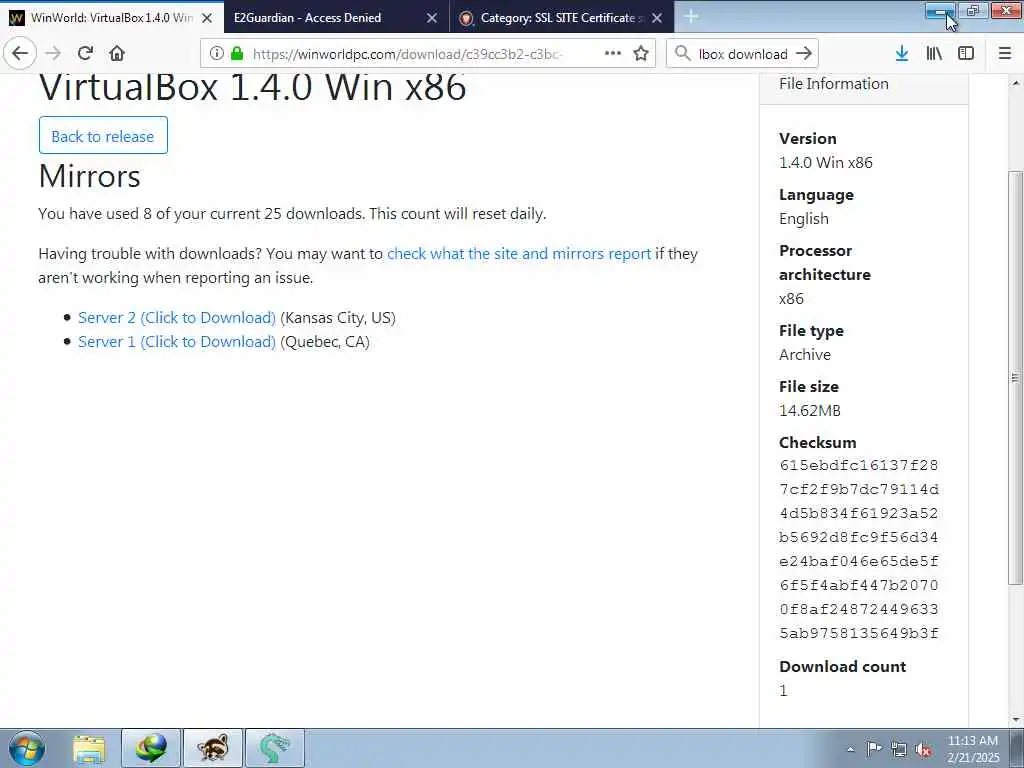This screenshot has width=1024, height=768.
Task: Open the downloads panel arrow
Action: click(902, 54)
